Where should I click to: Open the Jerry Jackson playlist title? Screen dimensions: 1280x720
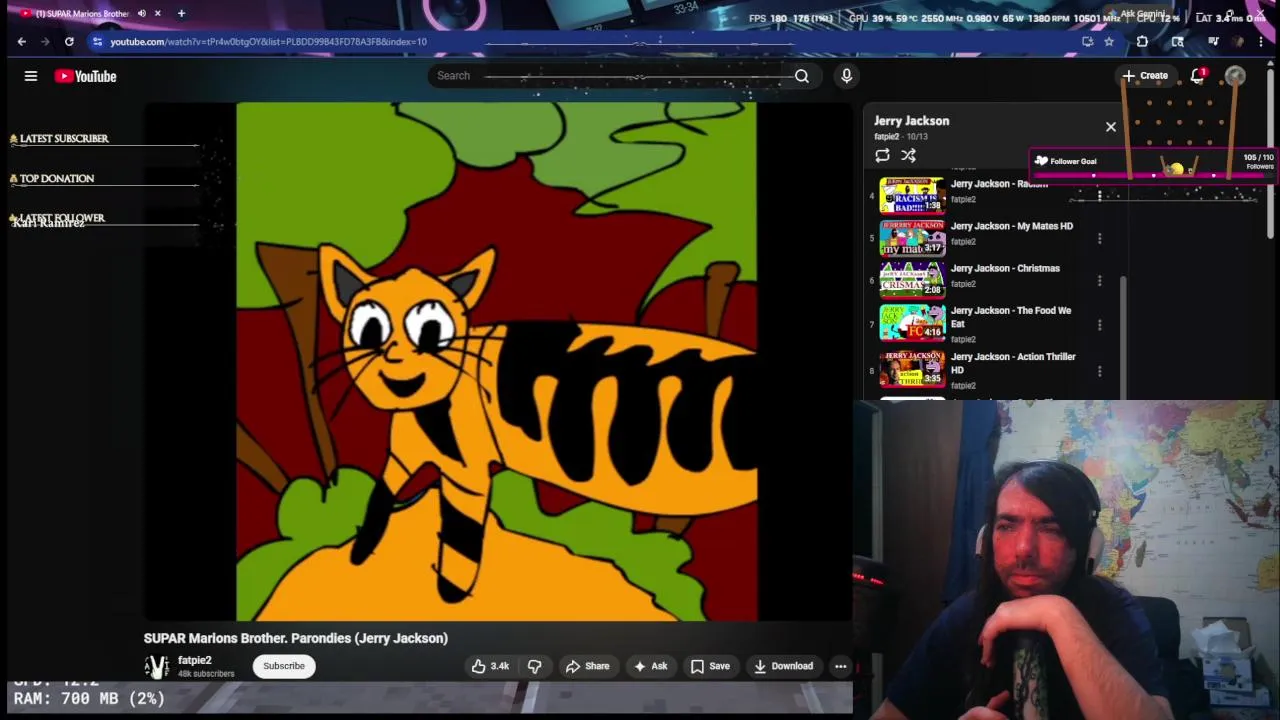pyautogui.click(x=912, y=121)
